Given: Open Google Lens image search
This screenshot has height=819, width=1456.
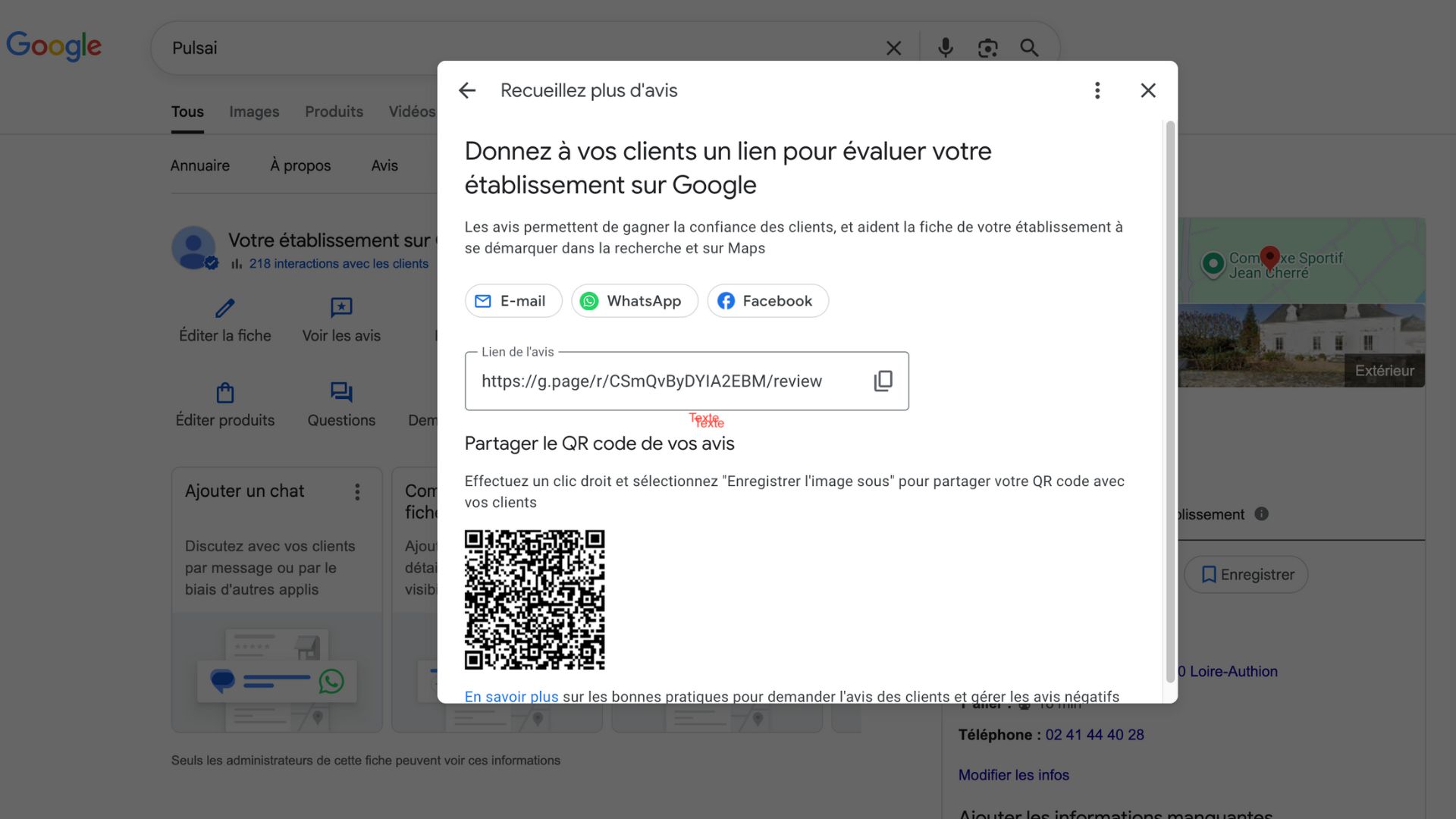Looking at the screenshot, I should click(987, 47).
